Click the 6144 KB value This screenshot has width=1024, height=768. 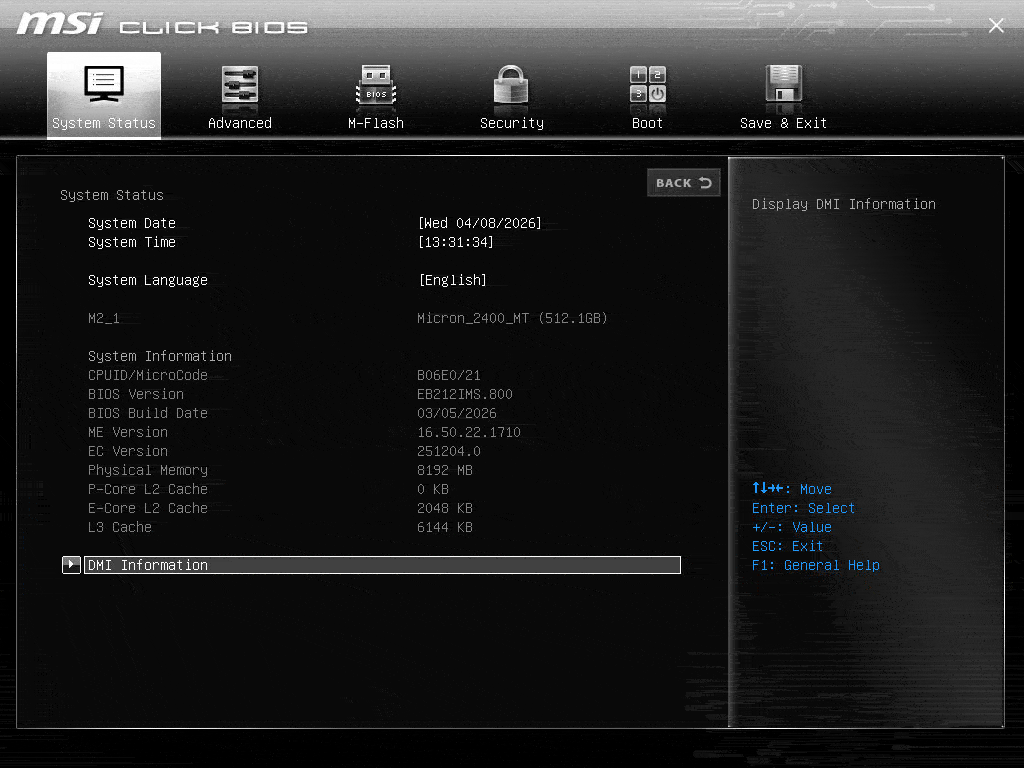(445, 527)
